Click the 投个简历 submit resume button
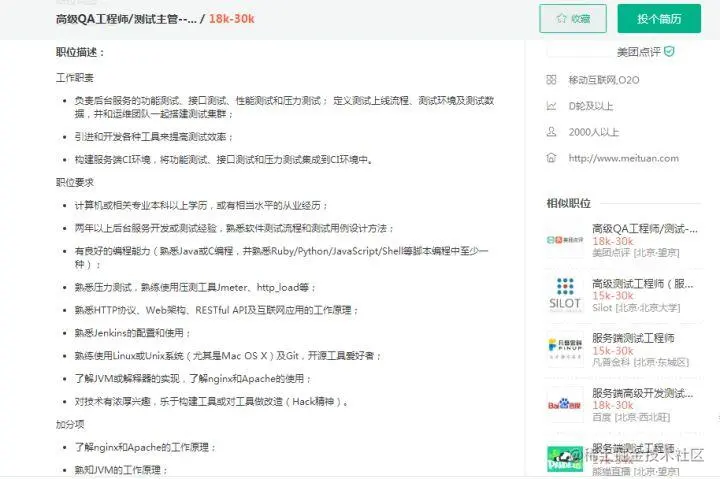 click(x=659, y=18)
